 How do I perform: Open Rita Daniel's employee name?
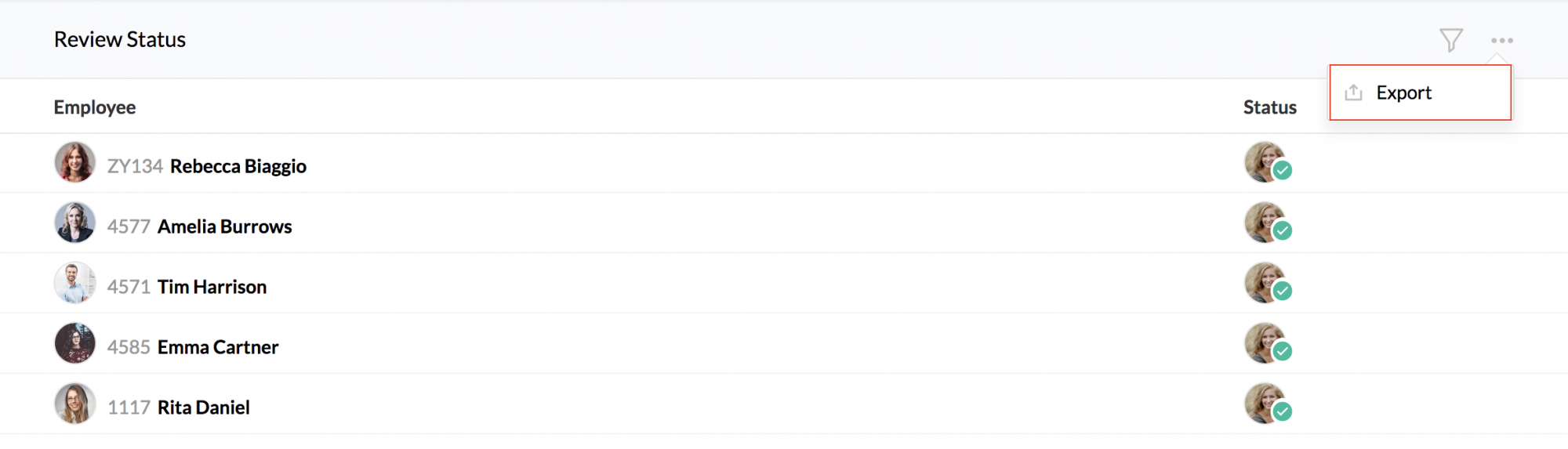click(x=204, y=408)
